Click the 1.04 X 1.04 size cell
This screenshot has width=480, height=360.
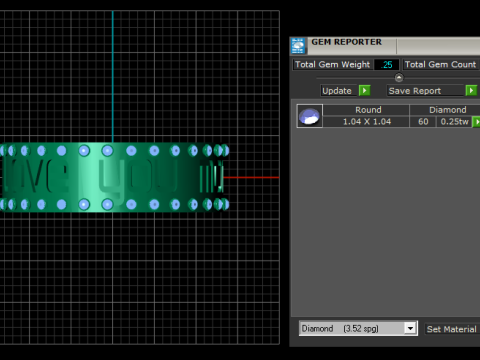tap(366, 122)
